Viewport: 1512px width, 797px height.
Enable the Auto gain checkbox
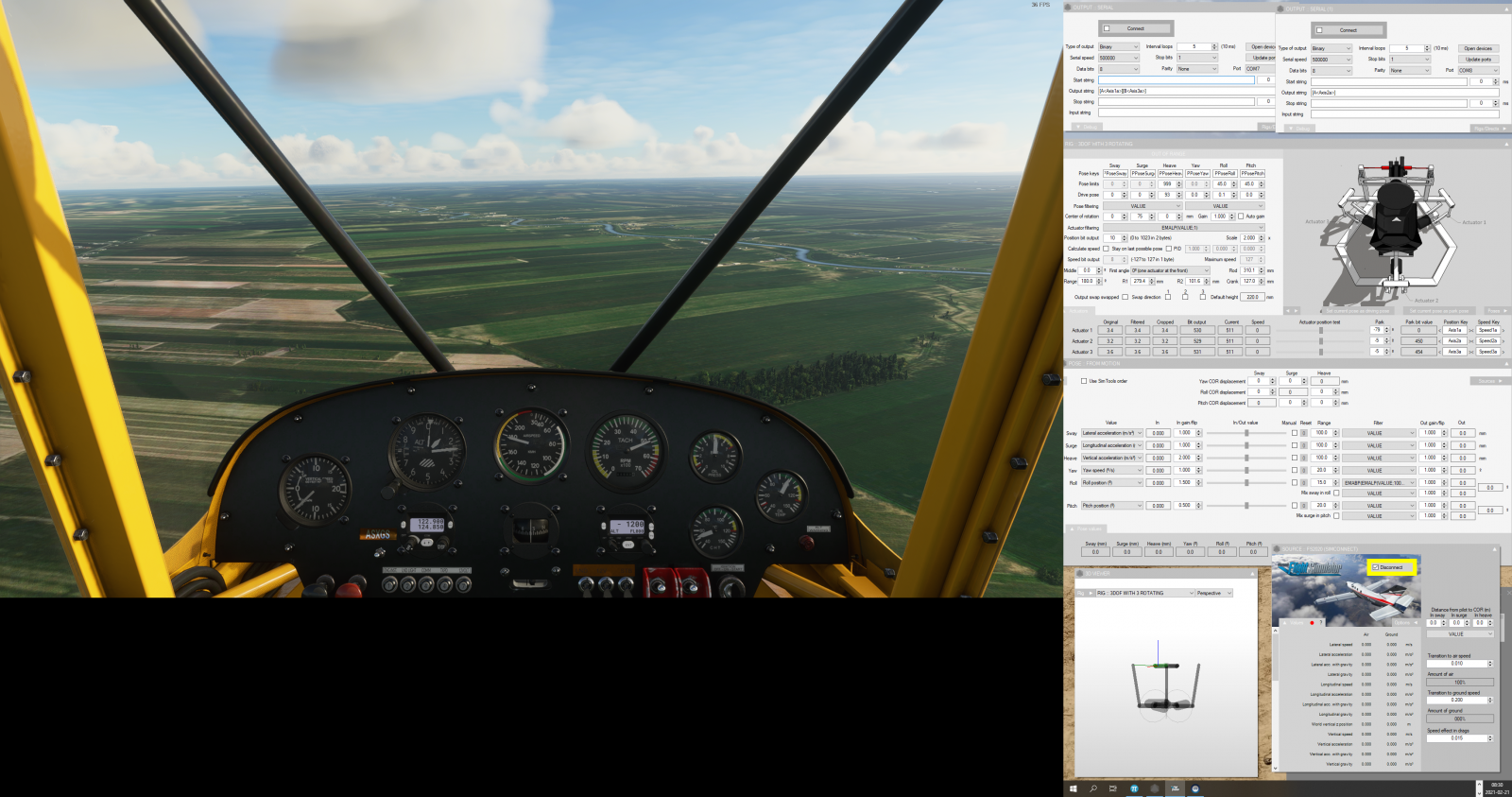click(1241, 217)
